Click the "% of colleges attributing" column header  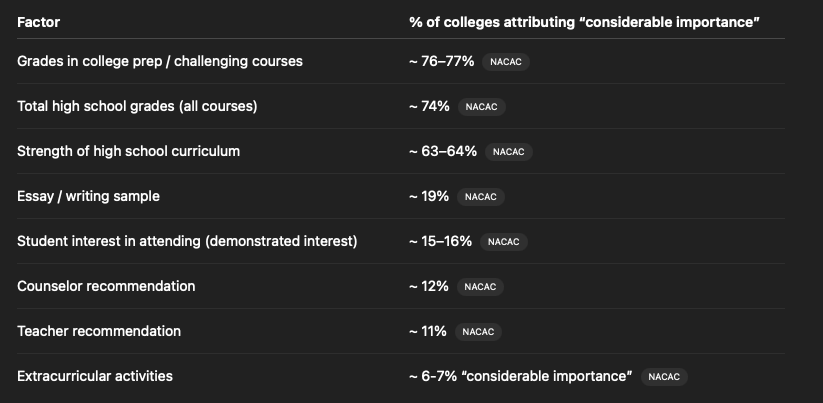[x=584, y=21]
